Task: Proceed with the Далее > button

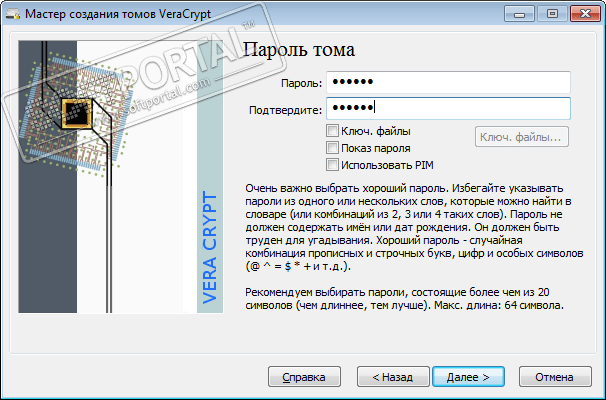Action: point(468,377)
